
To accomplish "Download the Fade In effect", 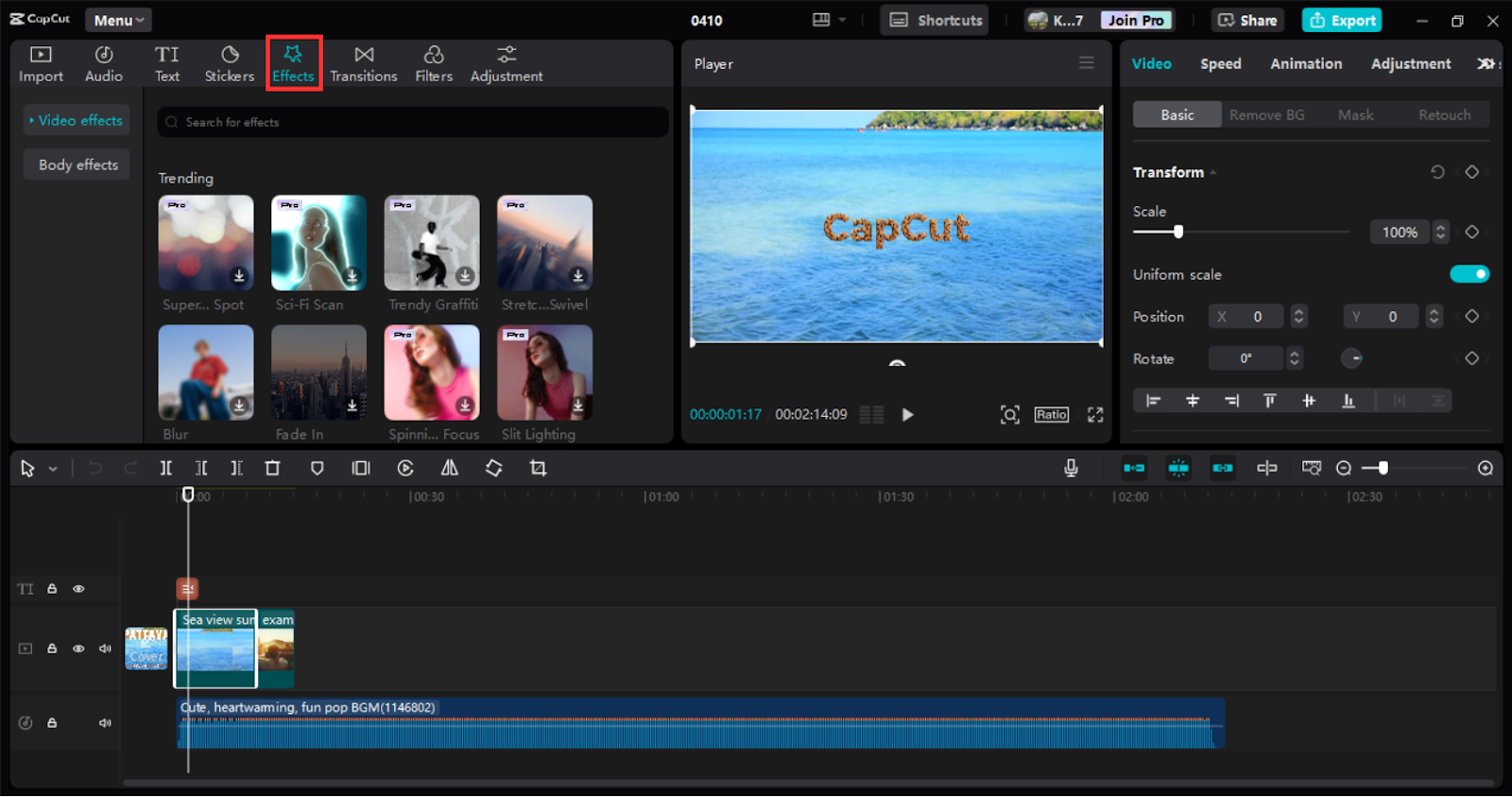I will 352,406.
